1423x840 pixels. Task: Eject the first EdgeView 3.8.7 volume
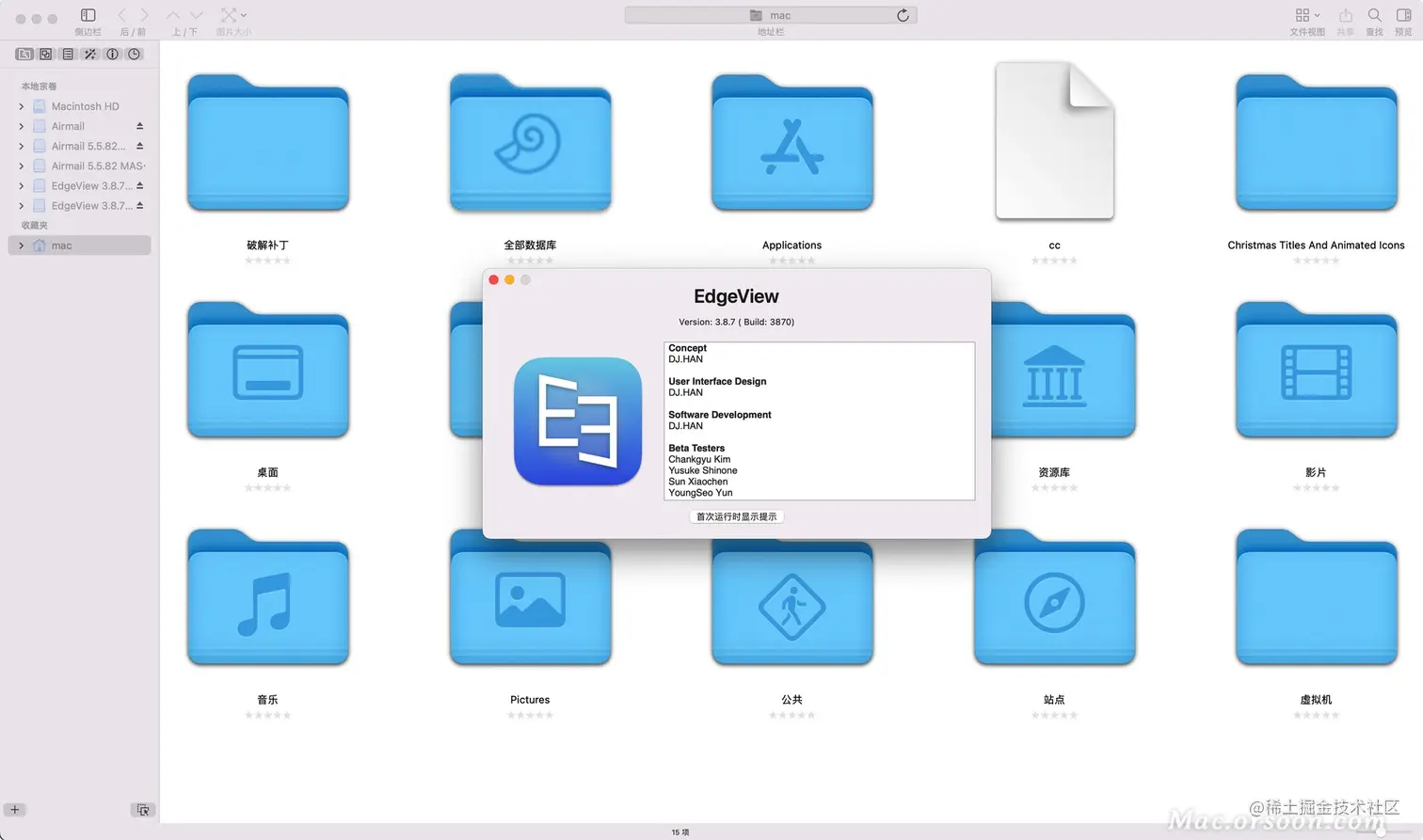pyautogui.click(x=139, y=185)
